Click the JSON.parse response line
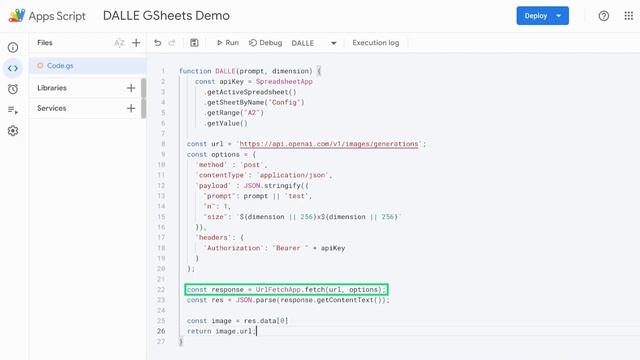The height and width of the screenshot is (360, 640). click(288, 300)
